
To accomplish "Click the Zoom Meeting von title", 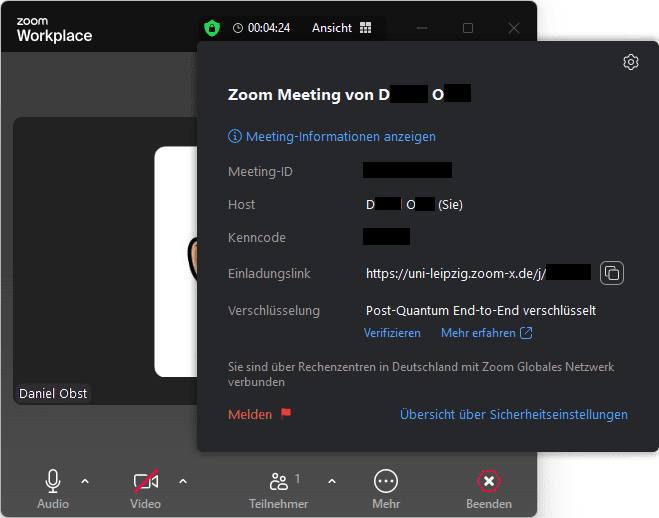I will (x=349, y=94).
